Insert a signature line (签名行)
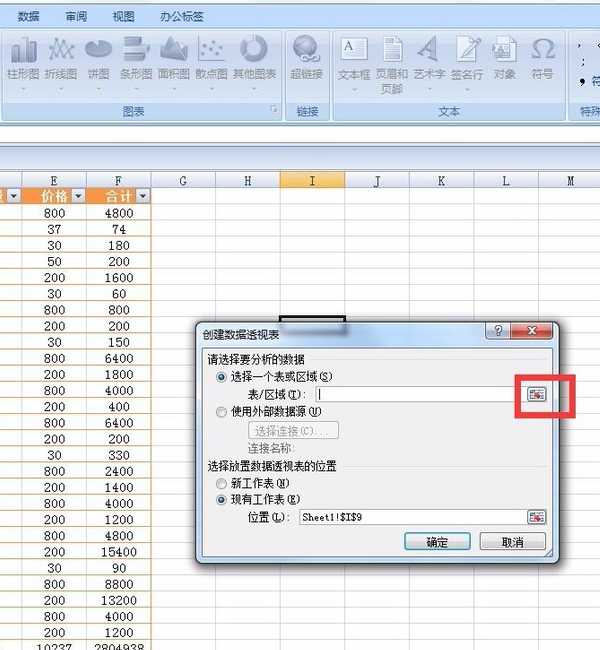The width and height of the screenshot is (600, 650). pos(467,62)
